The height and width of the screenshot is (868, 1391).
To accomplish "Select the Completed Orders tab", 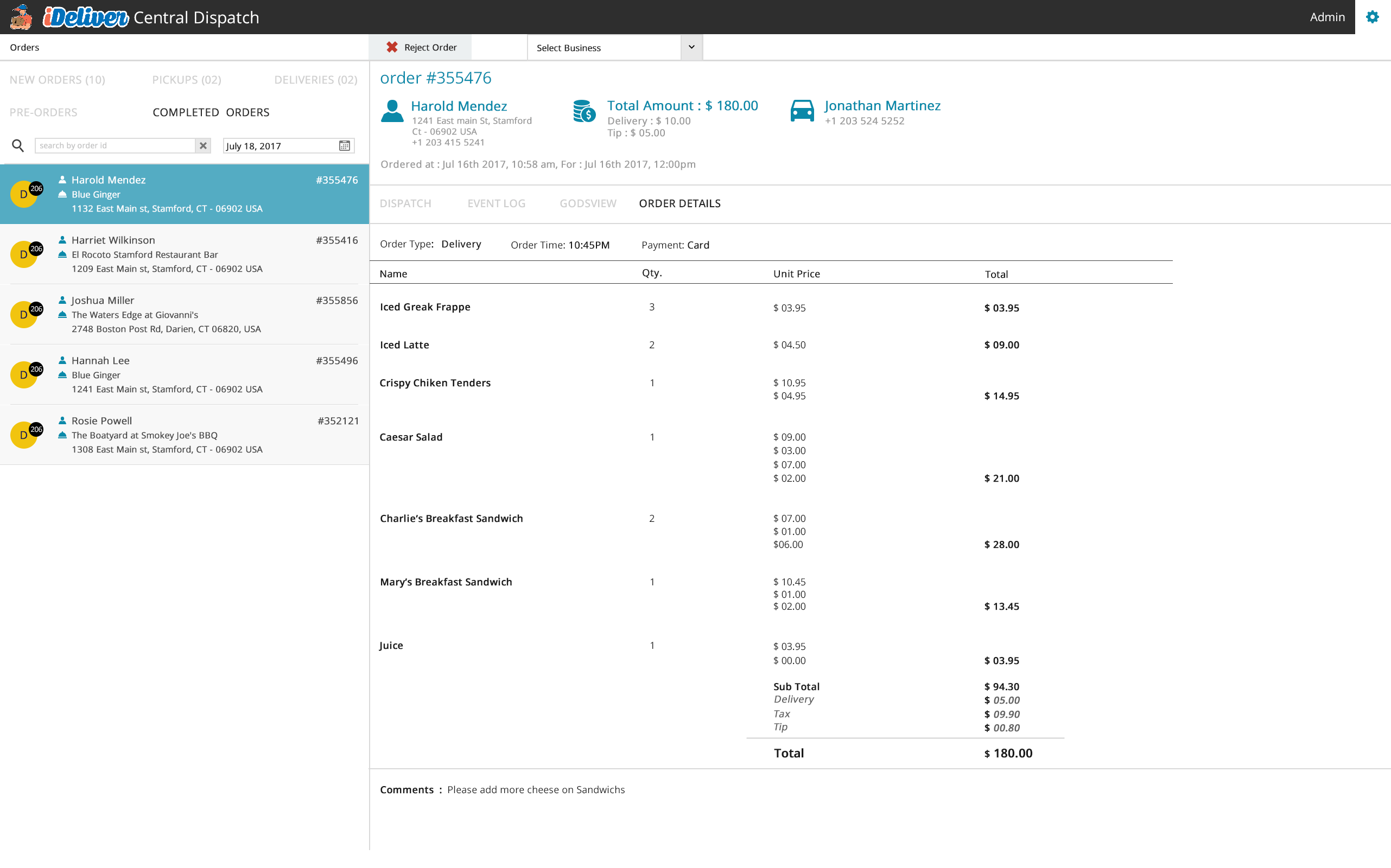I will point(211,112).
